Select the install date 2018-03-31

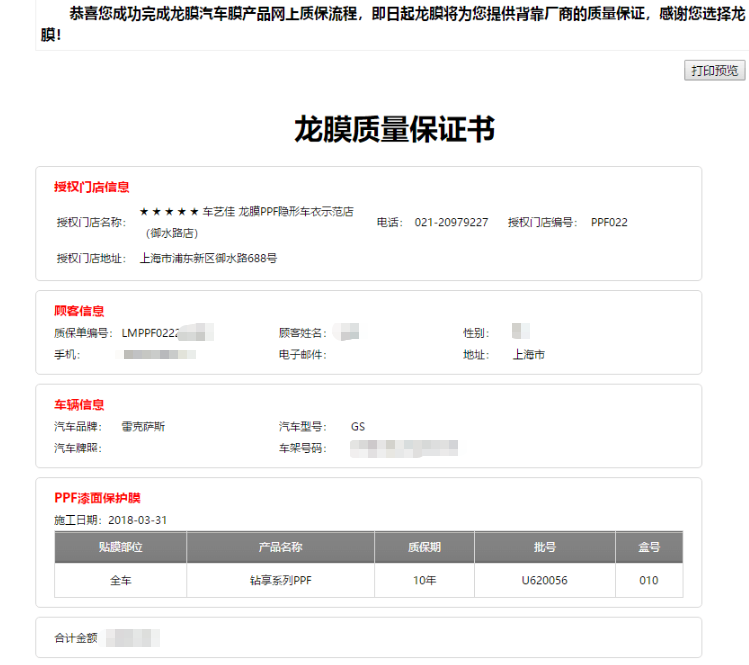click(138, 520)
